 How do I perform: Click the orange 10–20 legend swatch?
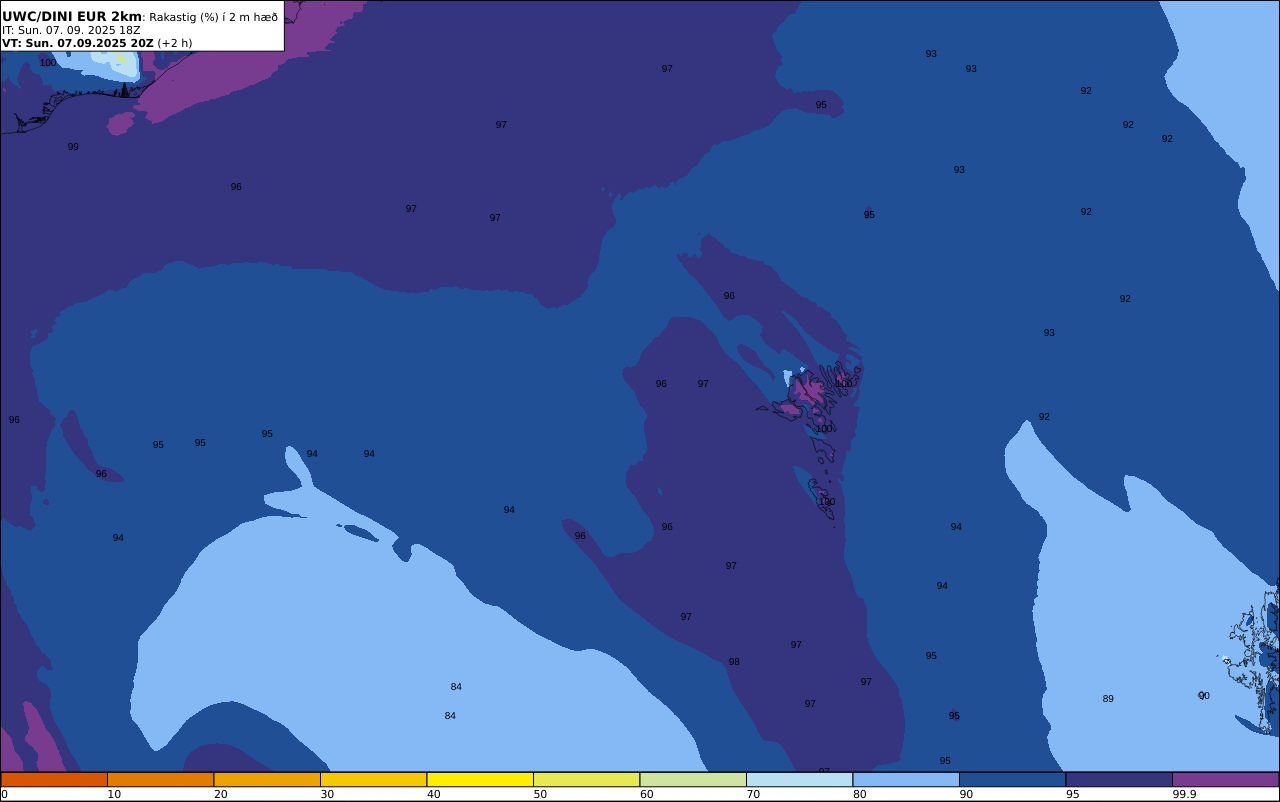point(160,779)
